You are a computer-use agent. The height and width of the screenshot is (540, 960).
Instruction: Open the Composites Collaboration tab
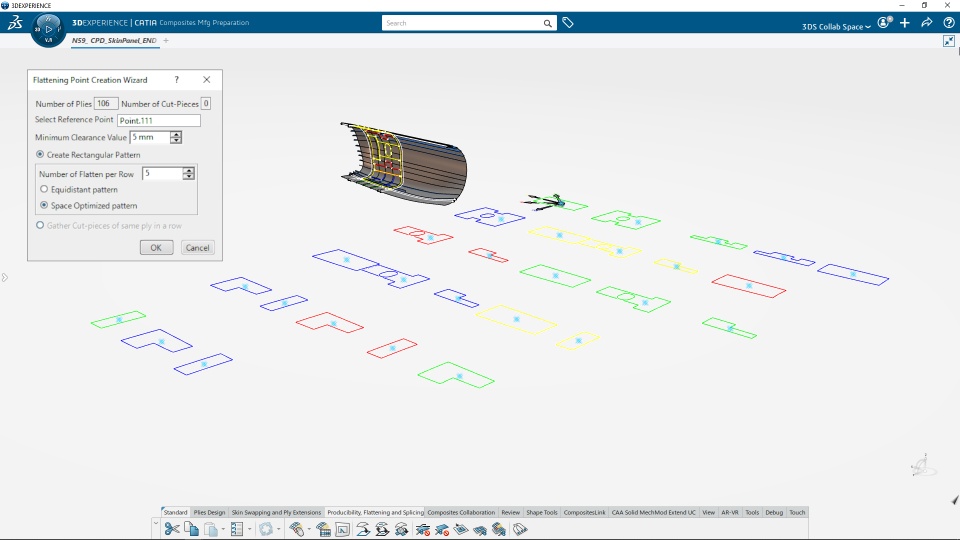coord(461,512)
